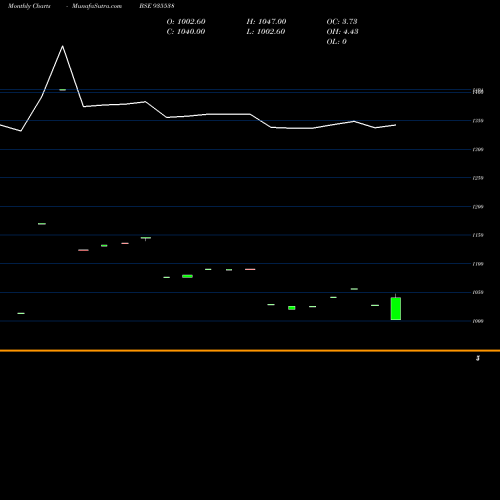
Task: Click the 'OC: 3.73' reading
Action: pyautogui.click(x=342, y=22)
